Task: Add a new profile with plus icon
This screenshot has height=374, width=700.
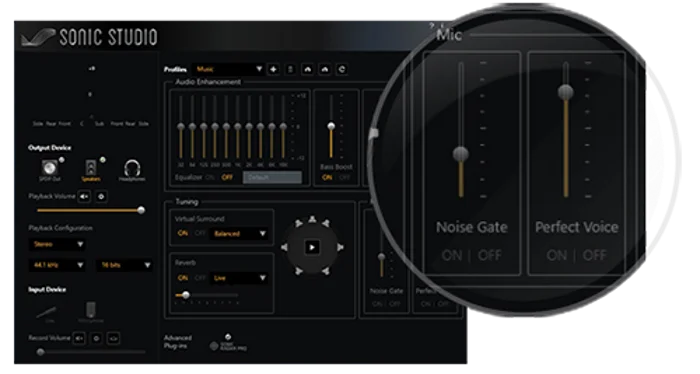Action: tap(273, 69)
